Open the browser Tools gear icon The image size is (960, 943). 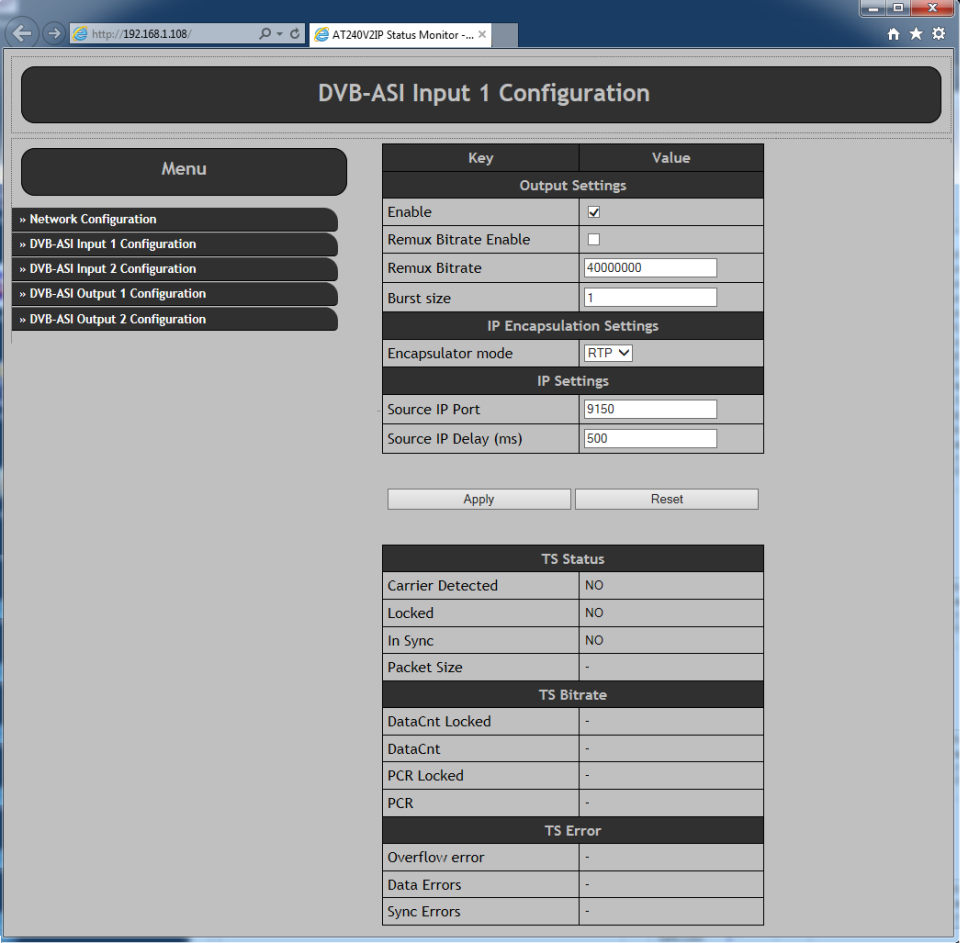coord(938,34)
